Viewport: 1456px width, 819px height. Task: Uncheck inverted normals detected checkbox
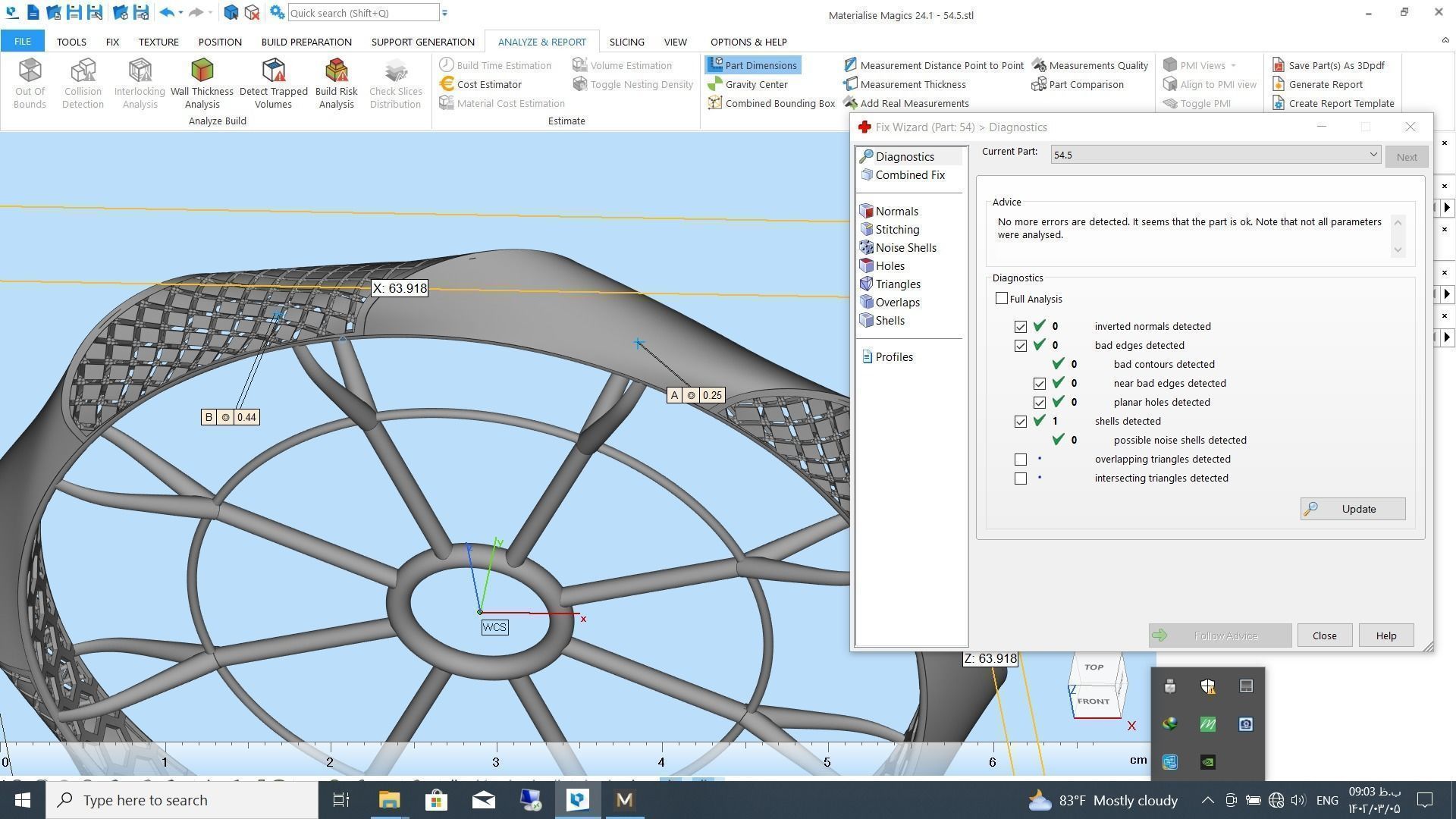(x=1021, y=327)
